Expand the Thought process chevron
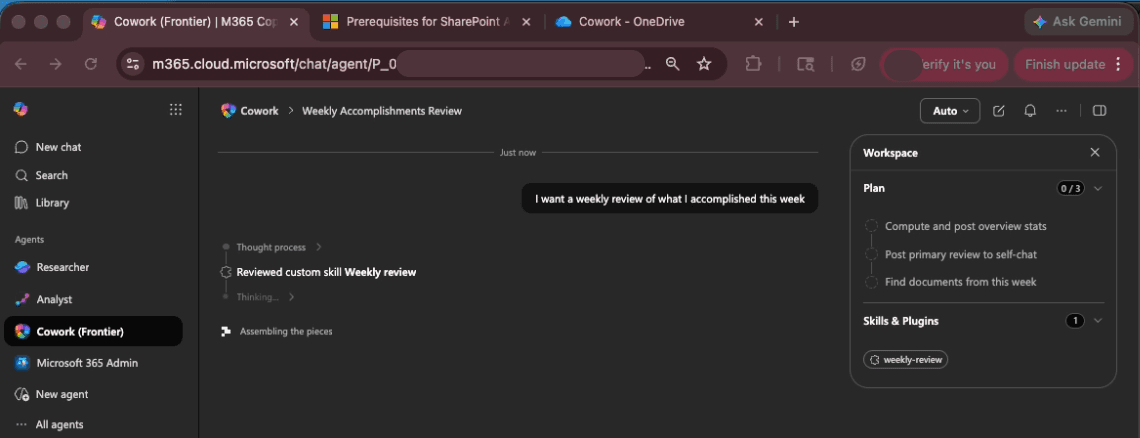The width and height of the screenshot is (1140, 438). (x=319, y=247)
